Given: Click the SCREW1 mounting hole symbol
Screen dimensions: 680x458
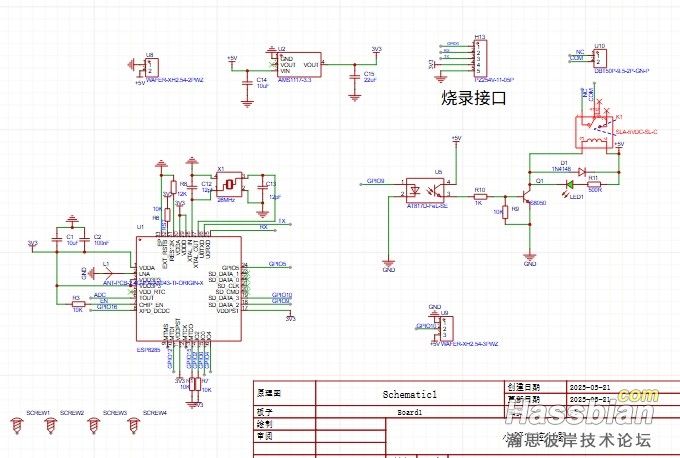Looking at the screenshot, I should click(x=17, y=425).
